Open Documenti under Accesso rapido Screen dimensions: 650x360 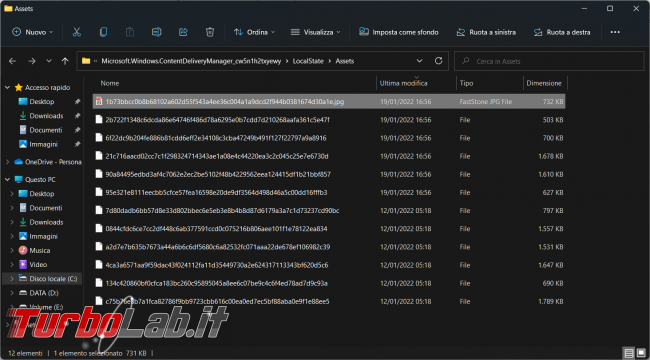tap(46, 130)
